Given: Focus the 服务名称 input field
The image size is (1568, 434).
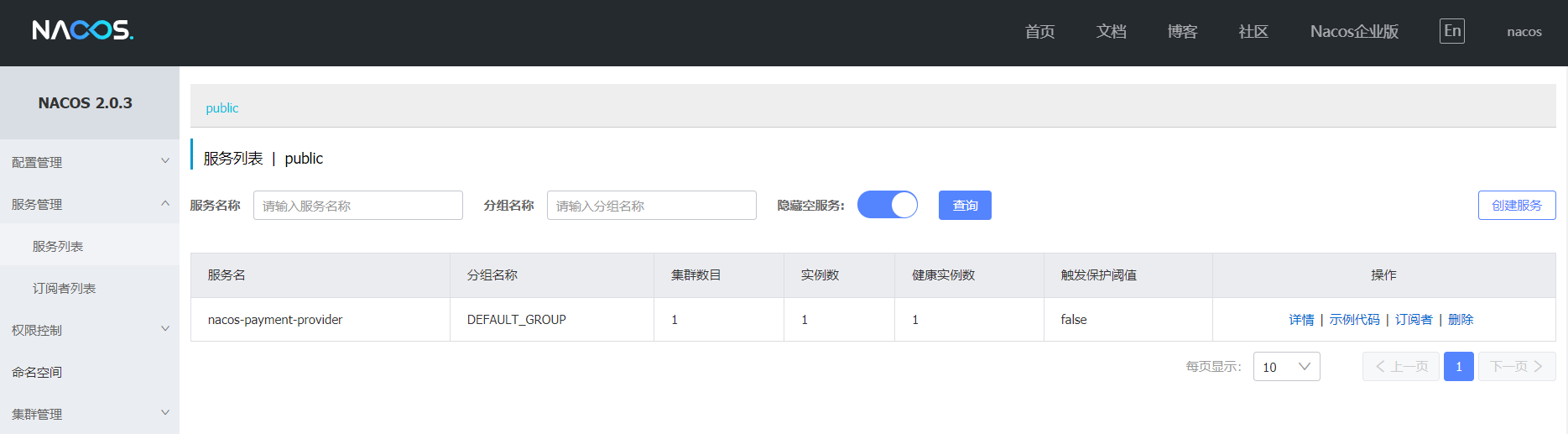Looking at the screenshot, I should tap(358, 205).
